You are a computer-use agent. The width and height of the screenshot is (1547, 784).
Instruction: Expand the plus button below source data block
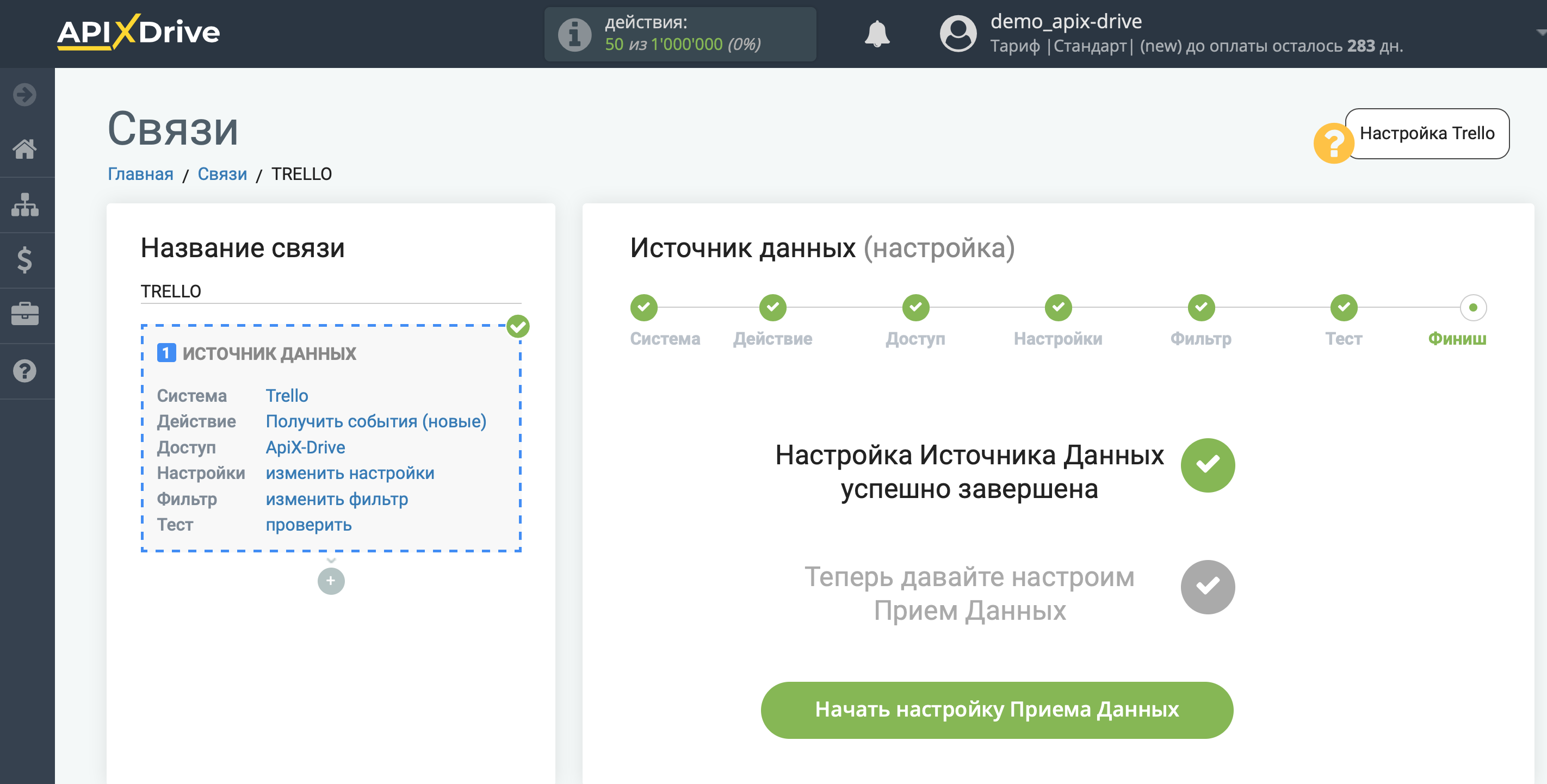331,581
